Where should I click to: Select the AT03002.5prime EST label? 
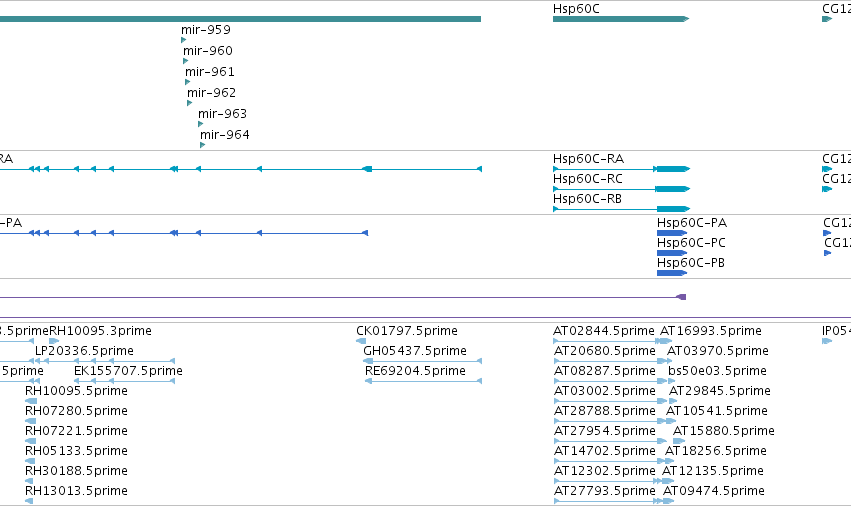click(605, 391)
